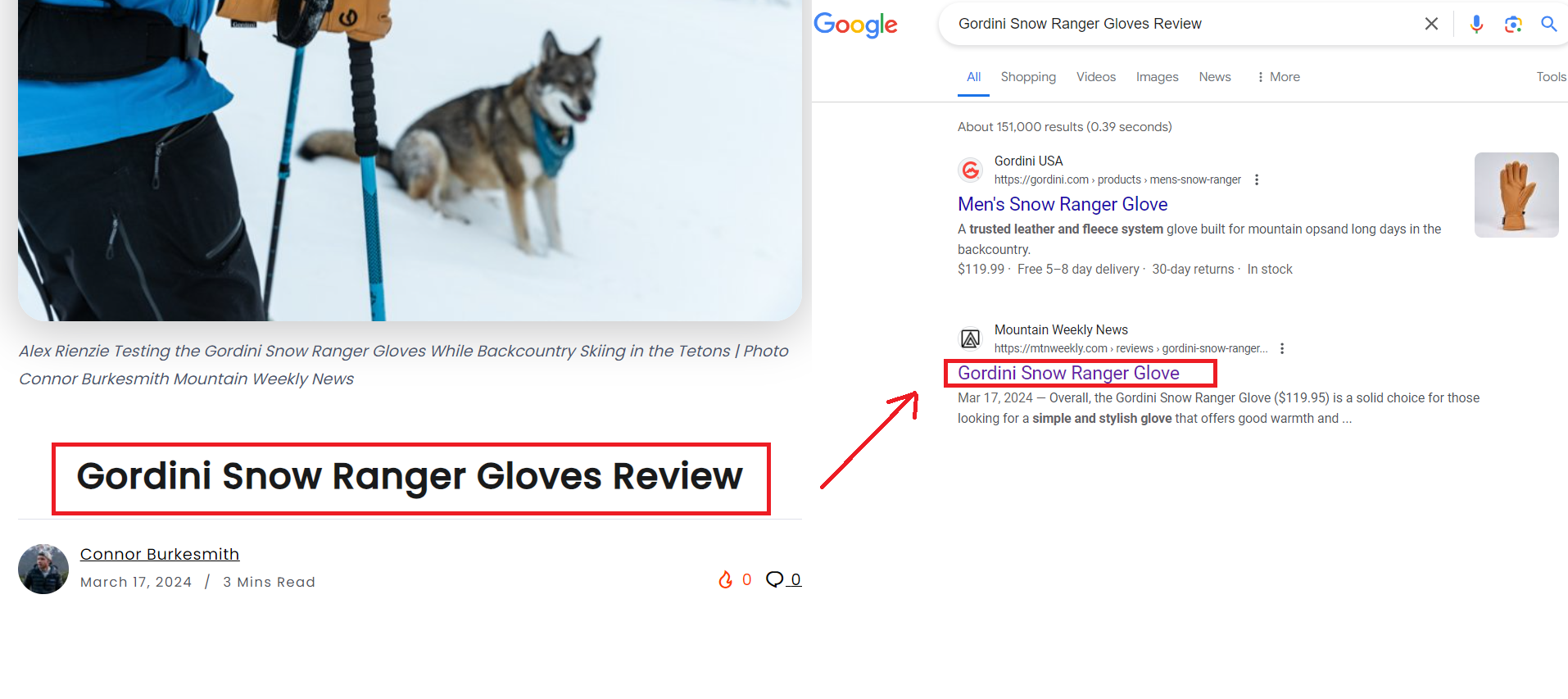Open the Tools options
Image resolution: width=1568 pixels, height=699 pixels.
1552,76
